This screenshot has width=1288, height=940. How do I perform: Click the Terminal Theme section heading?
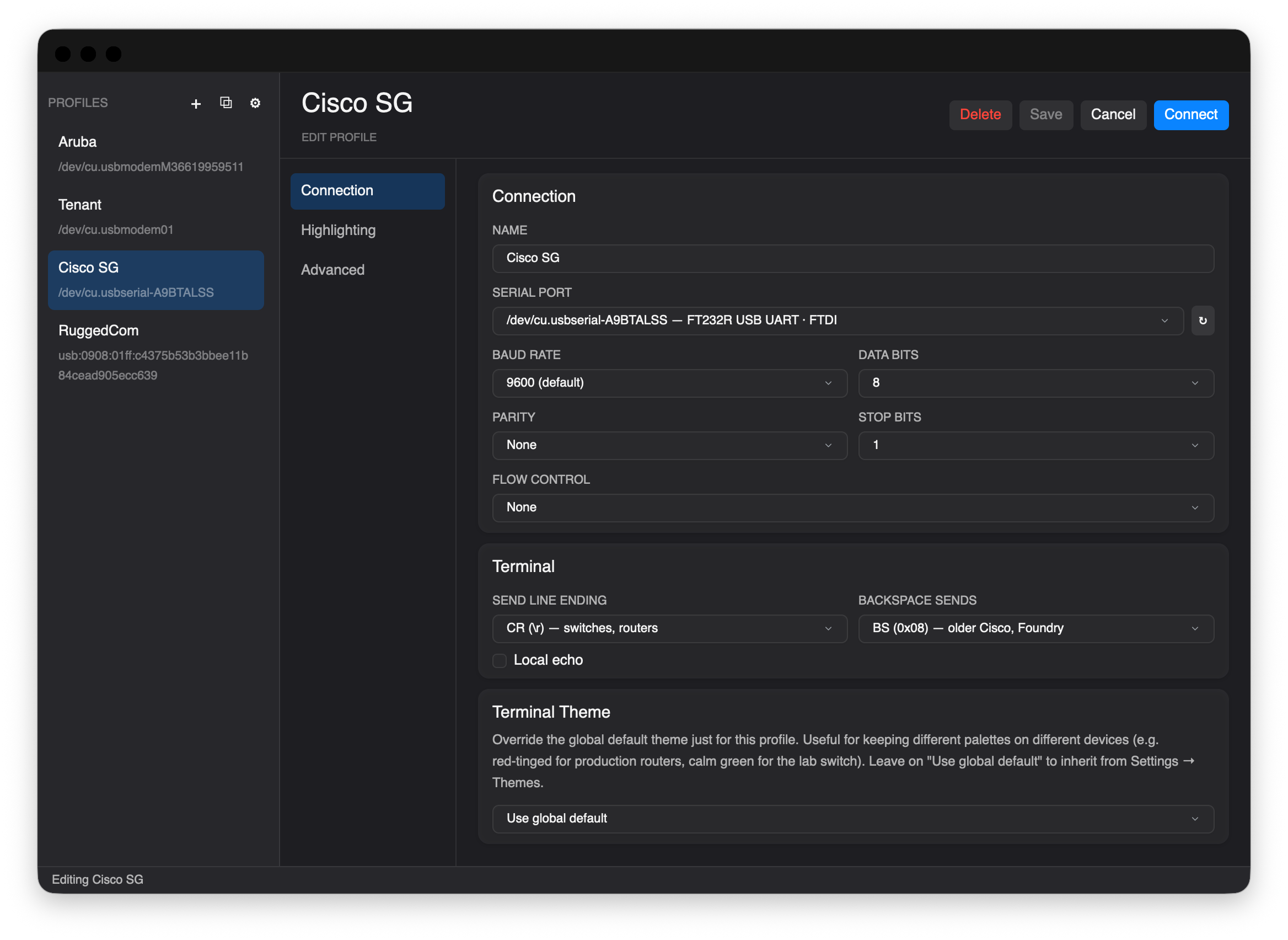551,712
